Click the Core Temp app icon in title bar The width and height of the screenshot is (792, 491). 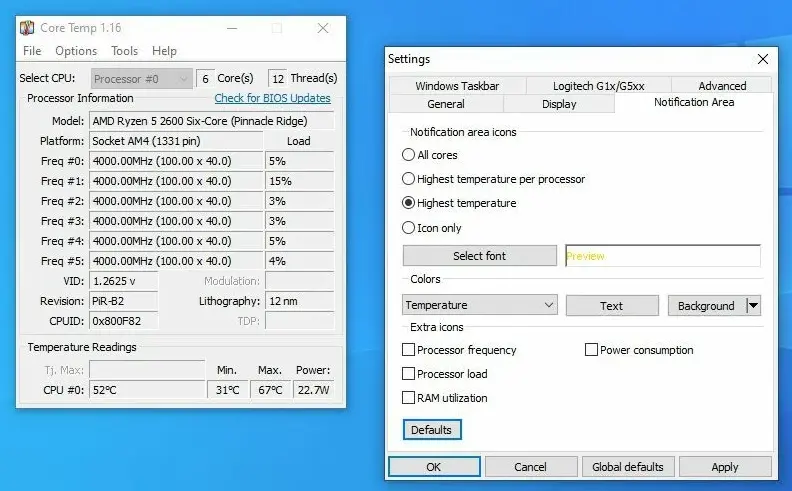(x=27, y=28)
